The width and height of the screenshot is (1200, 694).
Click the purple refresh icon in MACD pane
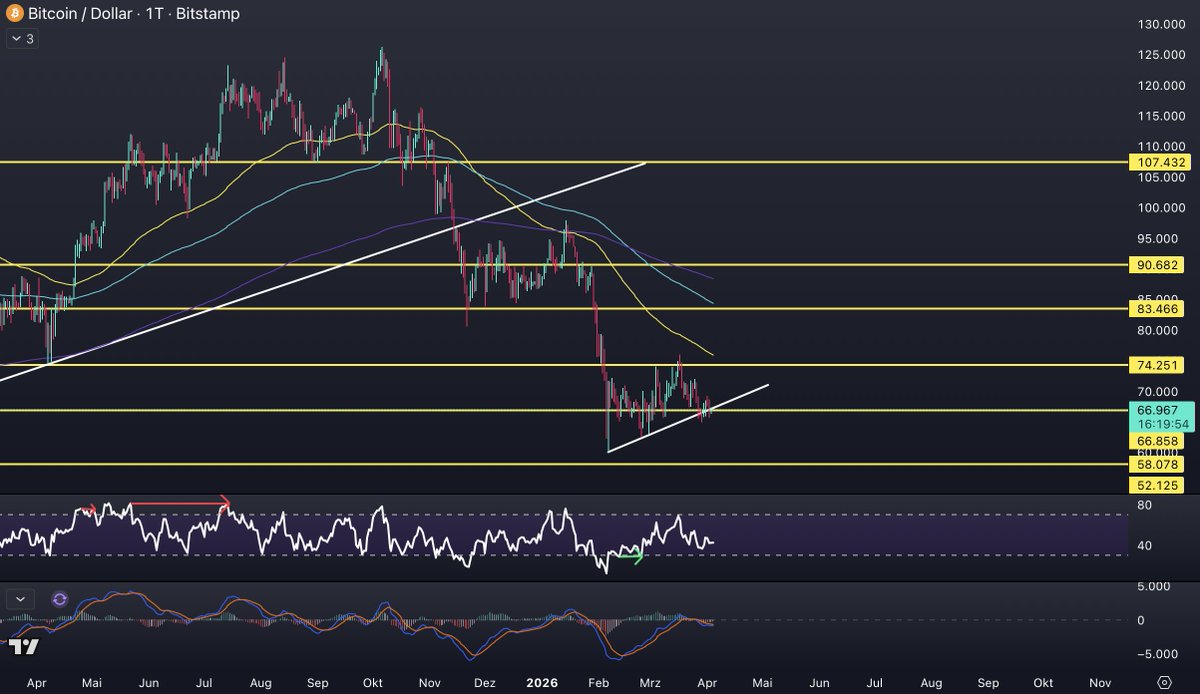coord(59,599)
